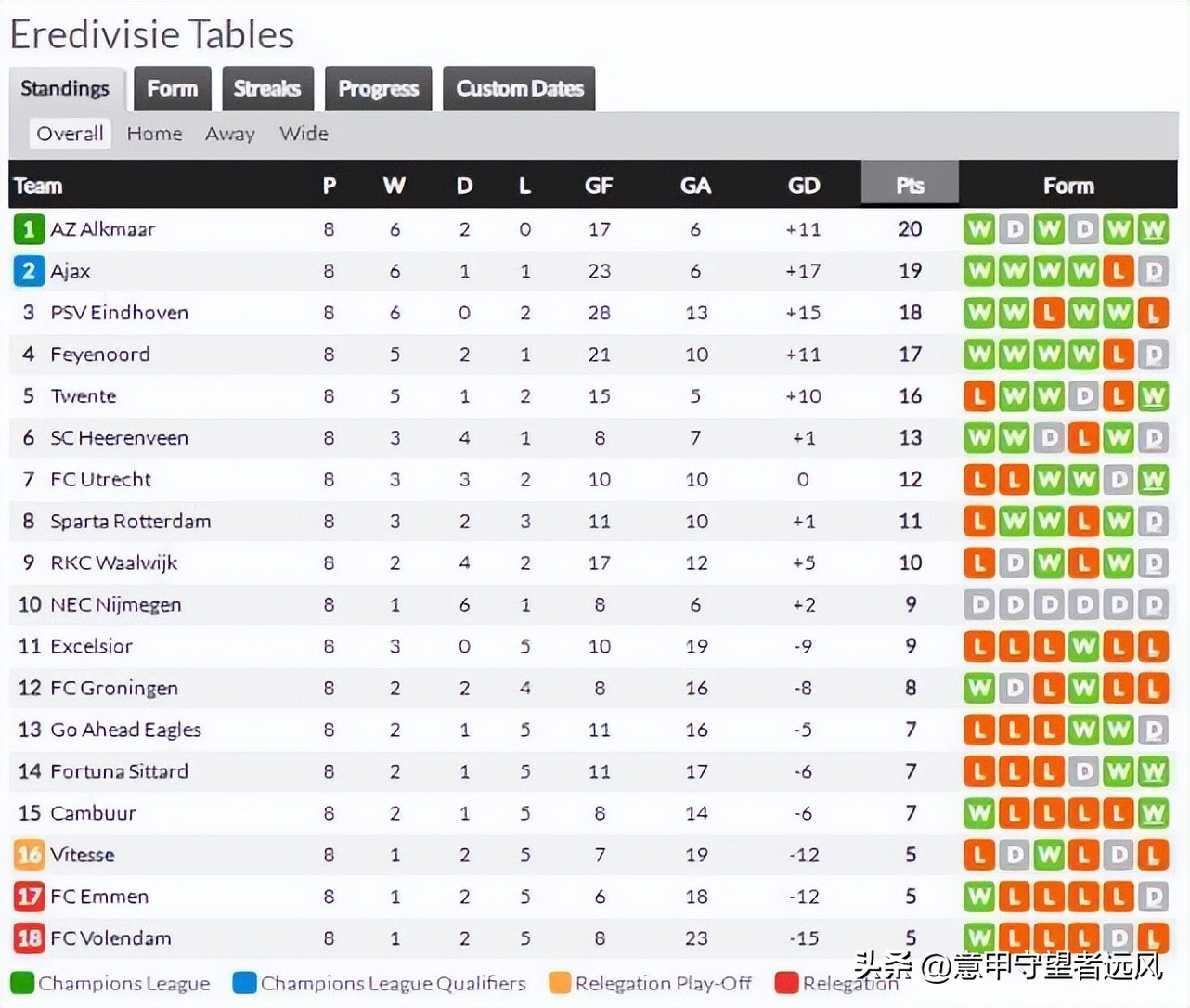
Task: Click first form draw icon for NEC Nijmegen
Action: (979, 605)
